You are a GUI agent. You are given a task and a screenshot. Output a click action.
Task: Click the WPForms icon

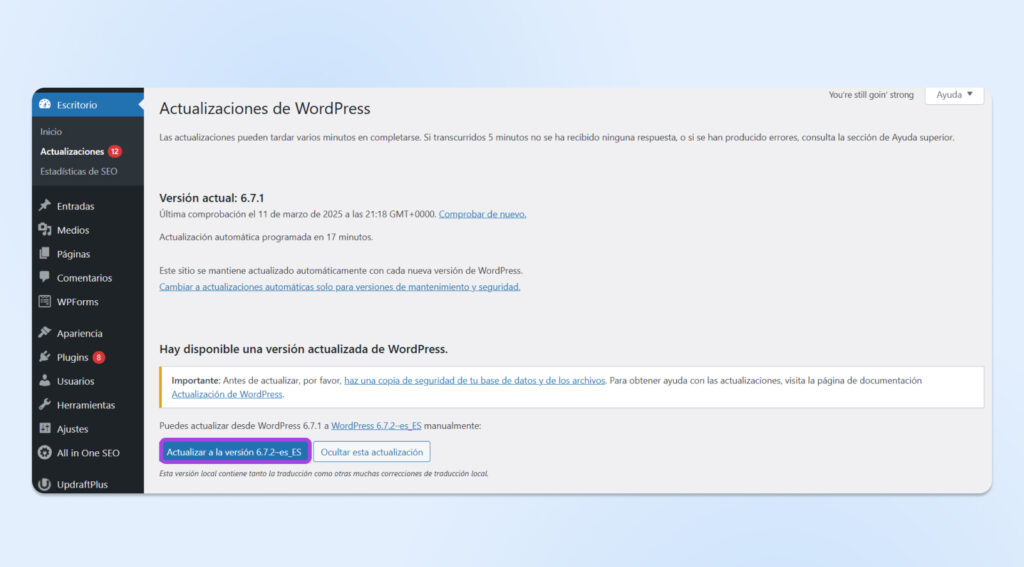point(44,301)
